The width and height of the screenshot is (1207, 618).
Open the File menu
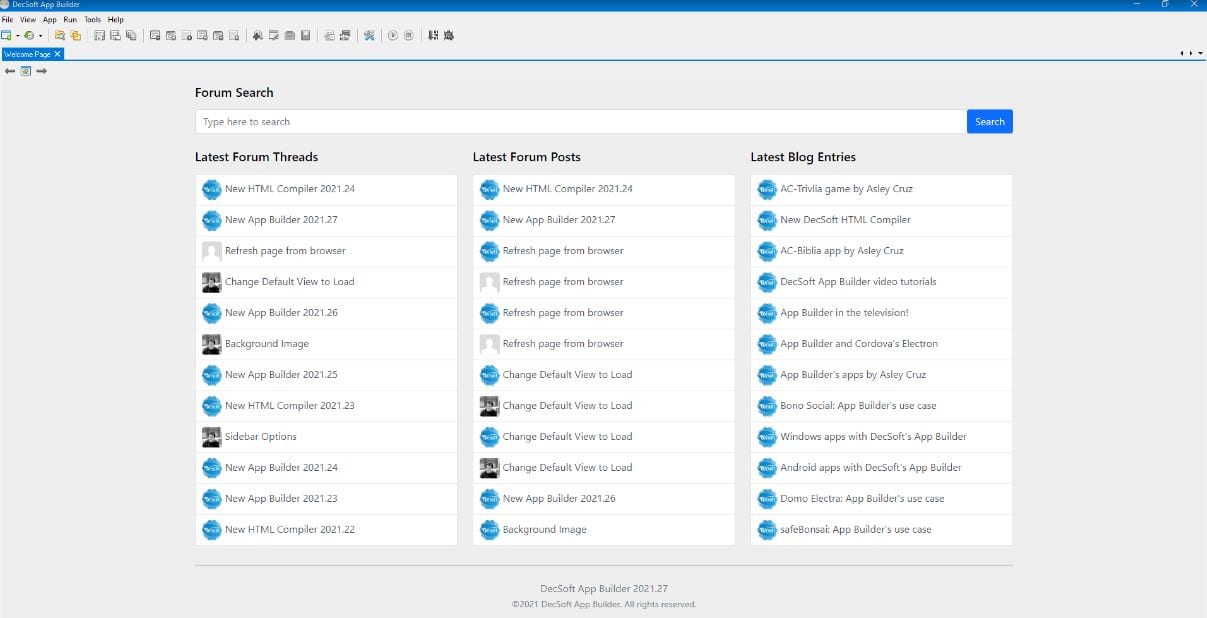[7, 20]
